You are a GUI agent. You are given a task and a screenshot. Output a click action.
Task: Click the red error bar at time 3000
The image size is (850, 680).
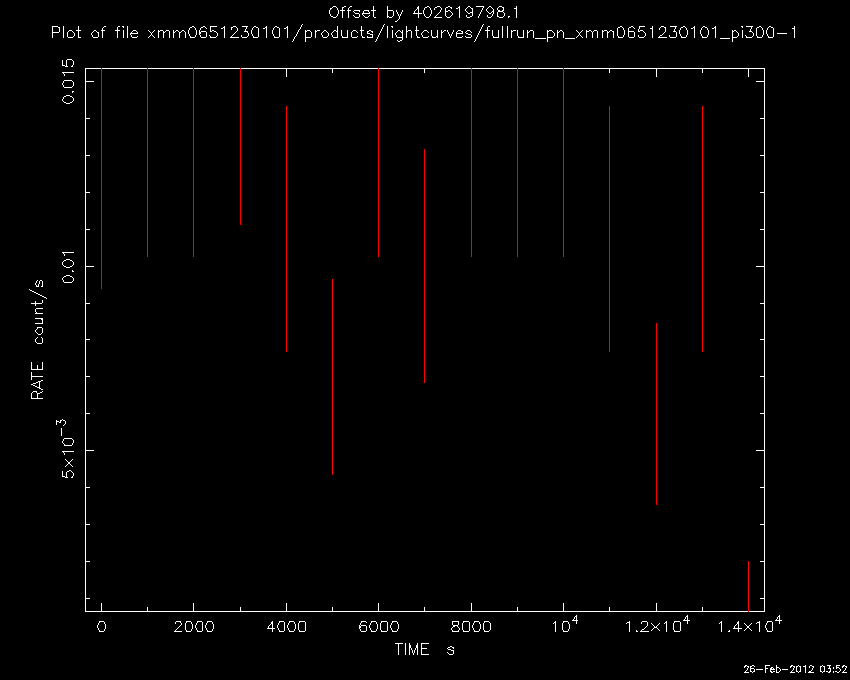(x=240, y=147)
